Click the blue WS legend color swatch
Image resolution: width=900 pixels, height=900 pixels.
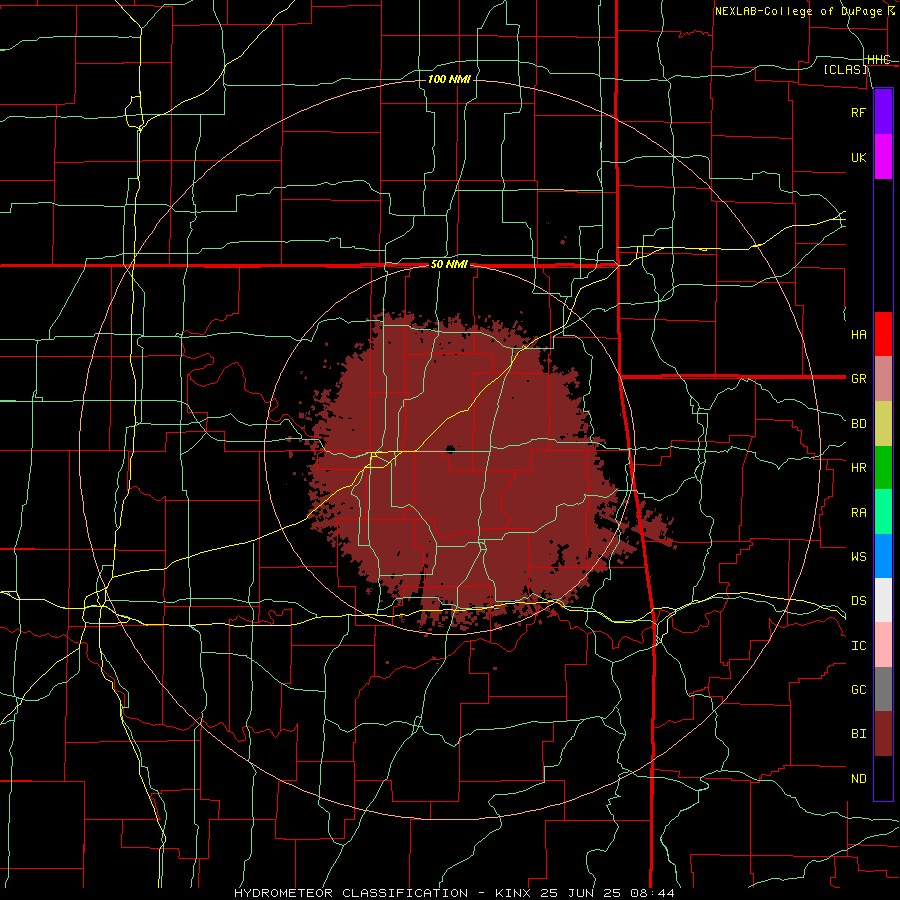[x=883, y=556]
